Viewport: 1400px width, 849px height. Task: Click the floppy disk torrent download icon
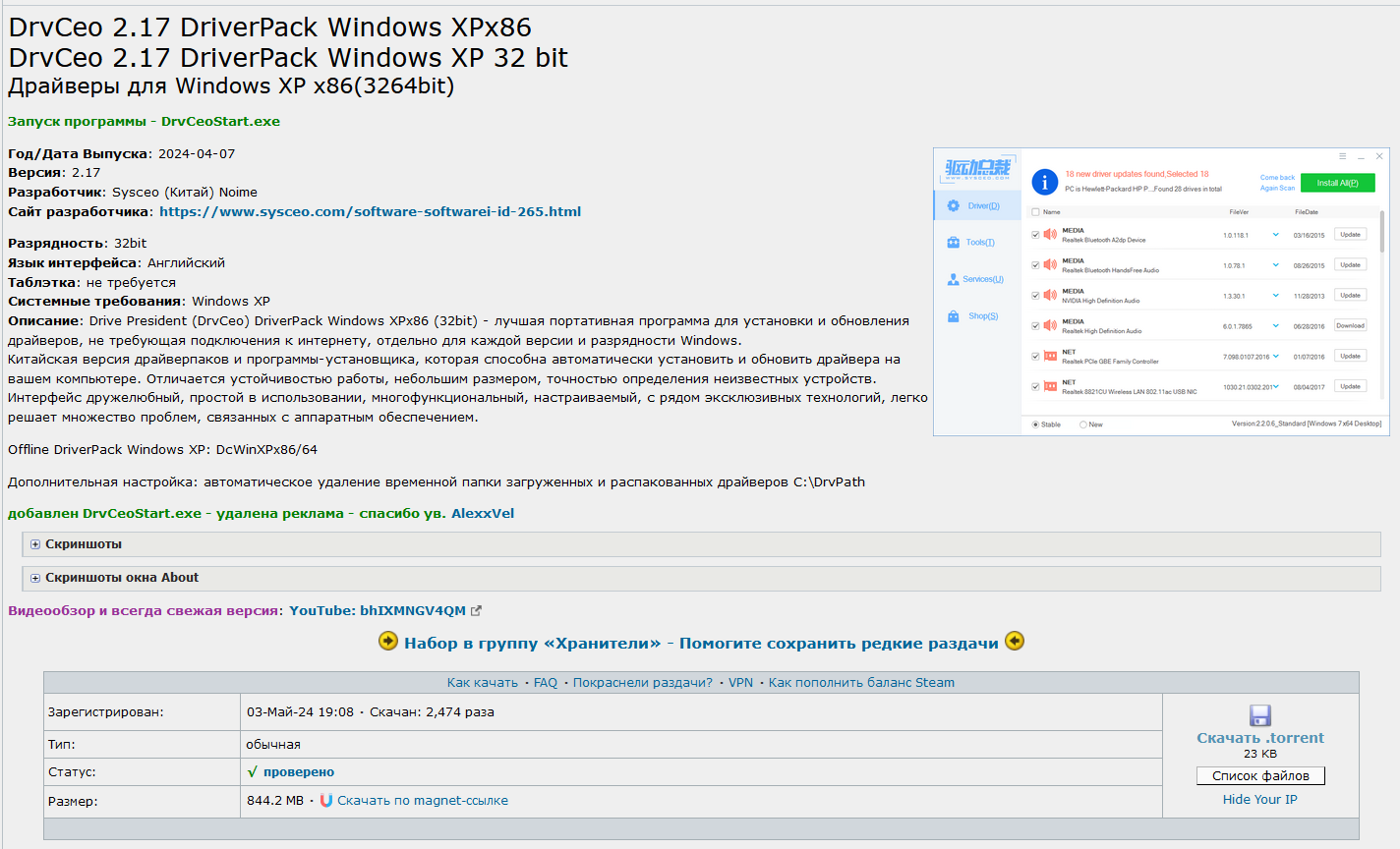[x=1260, y=715]
